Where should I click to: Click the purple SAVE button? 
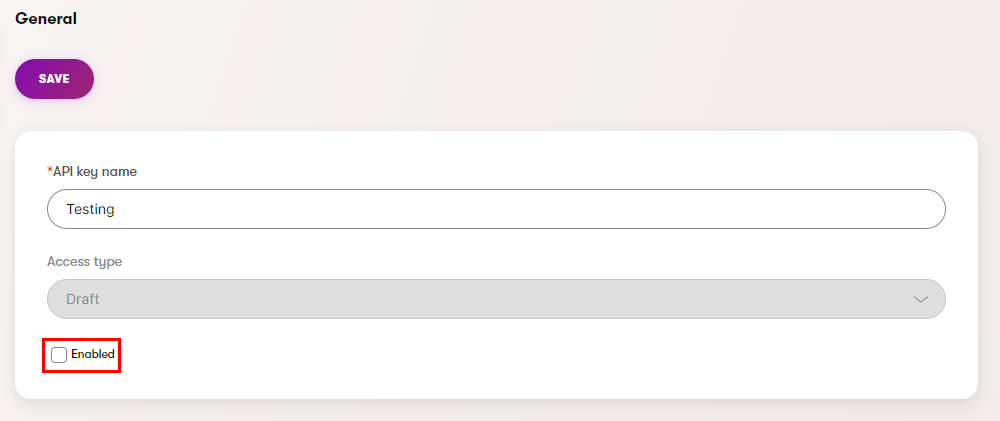(54, 79)
